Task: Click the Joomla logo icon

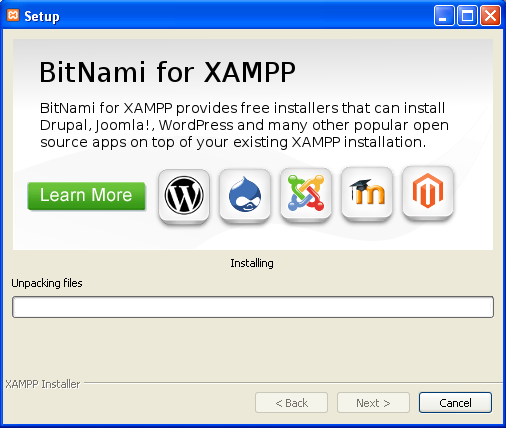Action: click(306, 194)
